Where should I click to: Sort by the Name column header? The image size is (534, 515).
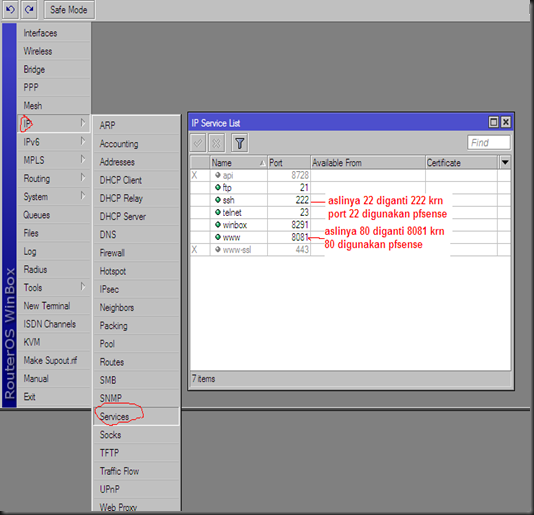point(238,163)
